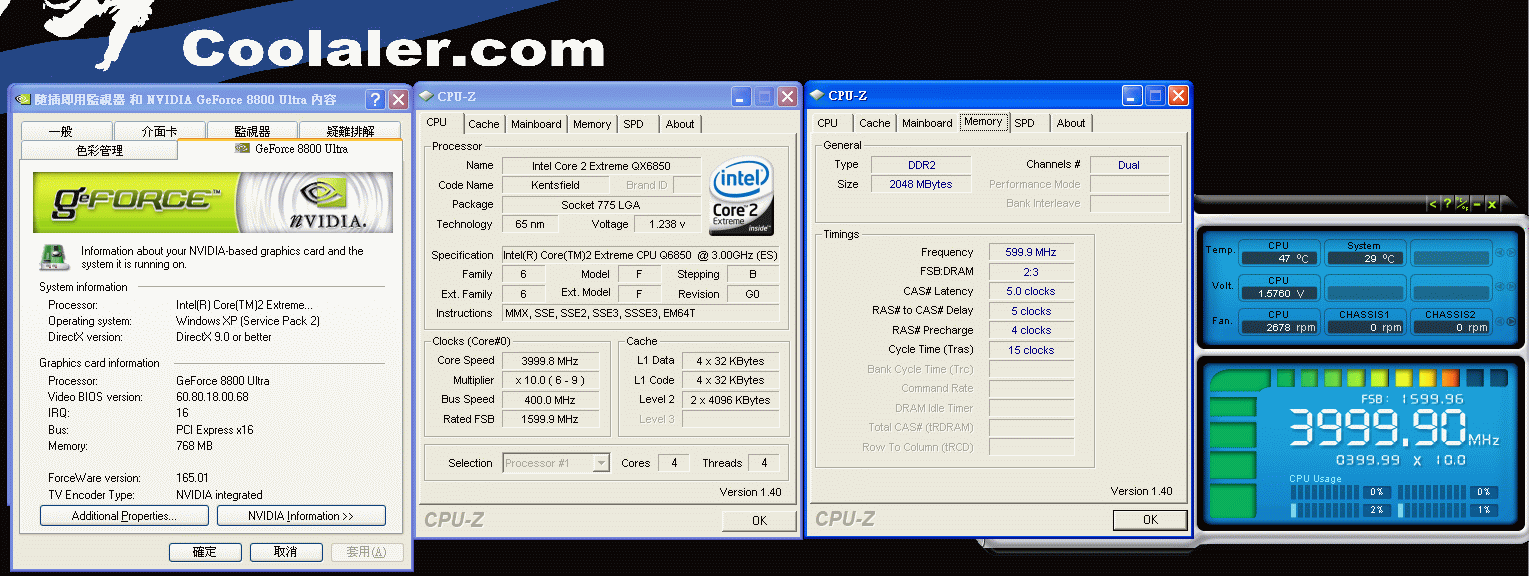Click the Intel Core 2 Extreme logo
1529x576 pixels.
click(x=741, y=195)
